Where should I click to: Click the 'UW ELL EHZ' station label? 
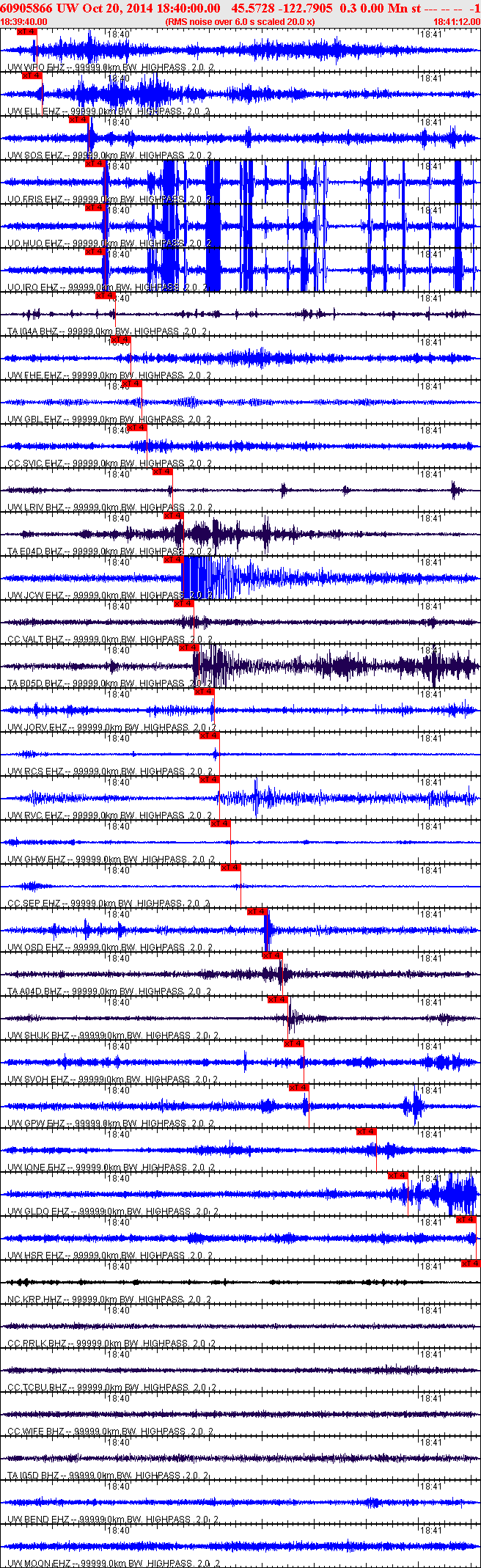[34, 111]
